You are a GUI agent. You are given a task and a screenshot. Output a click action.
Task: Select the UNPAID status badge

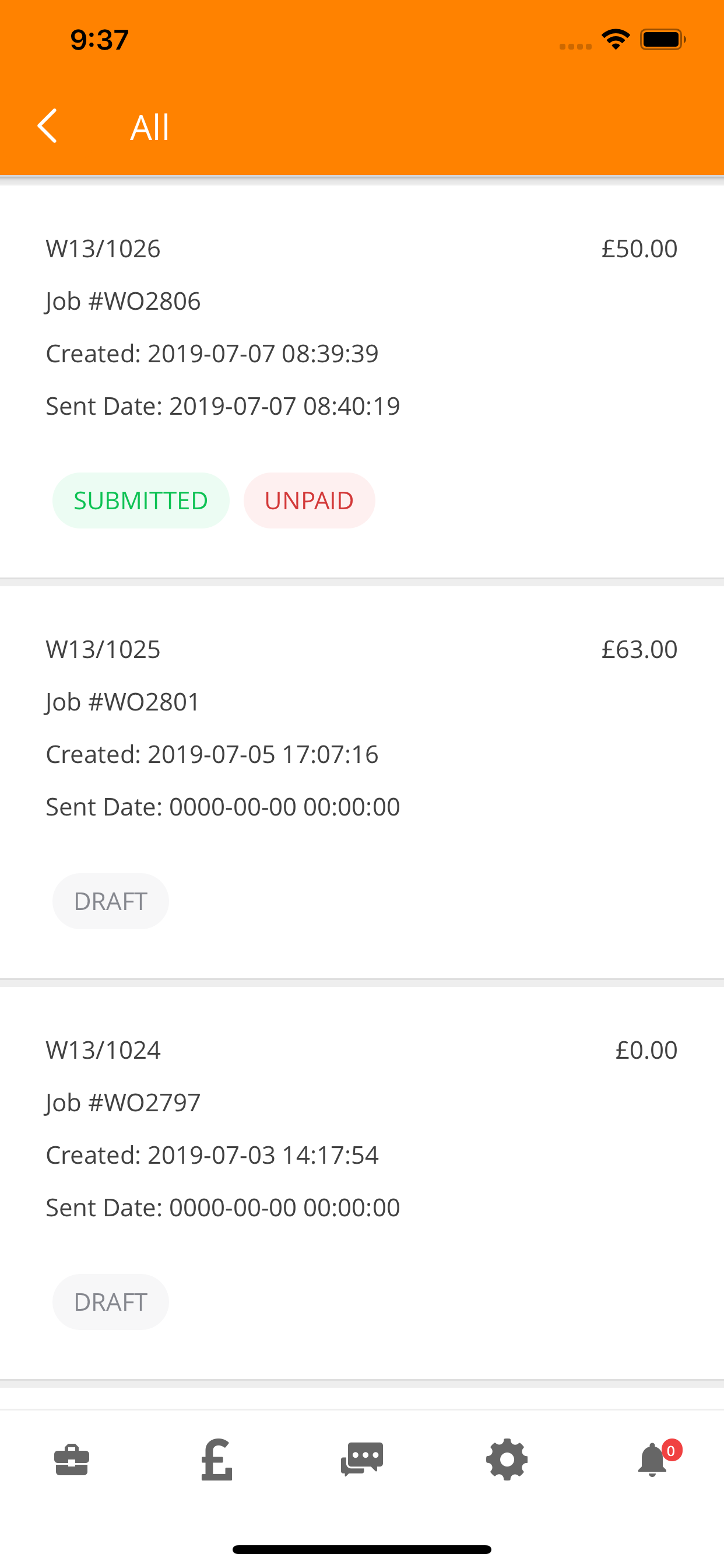(309, 501)
